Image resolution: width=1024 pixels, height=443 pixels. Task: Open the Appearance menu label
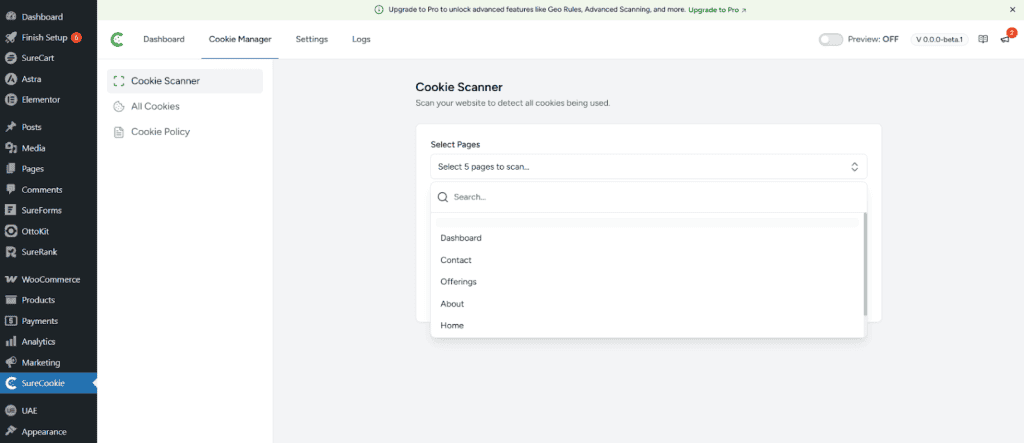click(44, 432)
